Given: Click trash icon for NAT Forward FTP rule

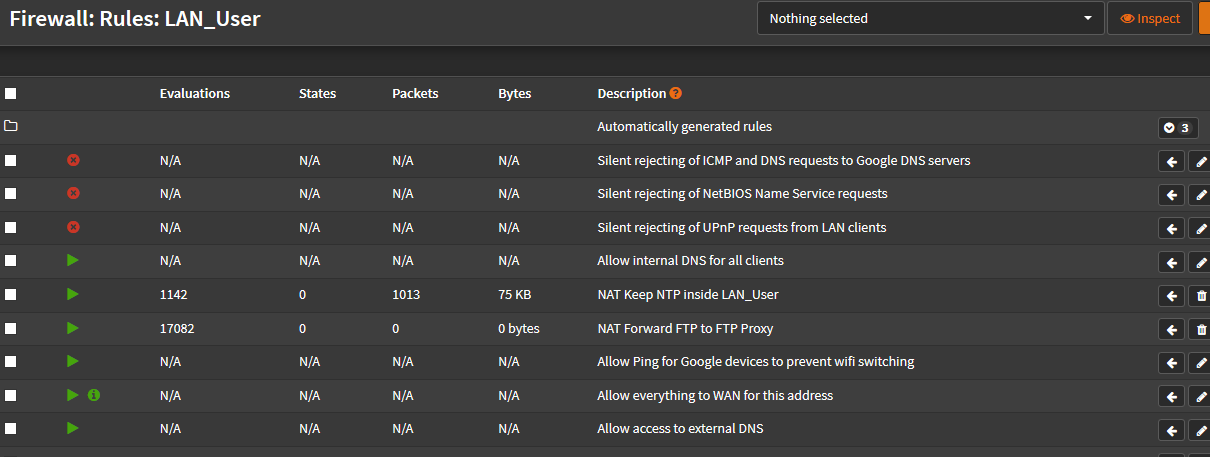Looking at the screenshot, I should [x=1201, y=329].
